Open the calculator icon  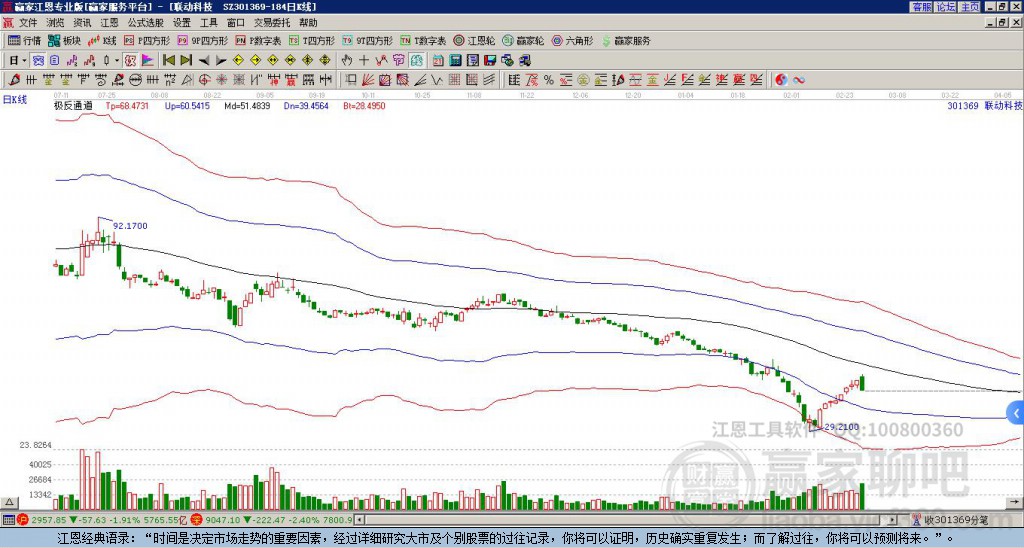(x=455, y=61)
